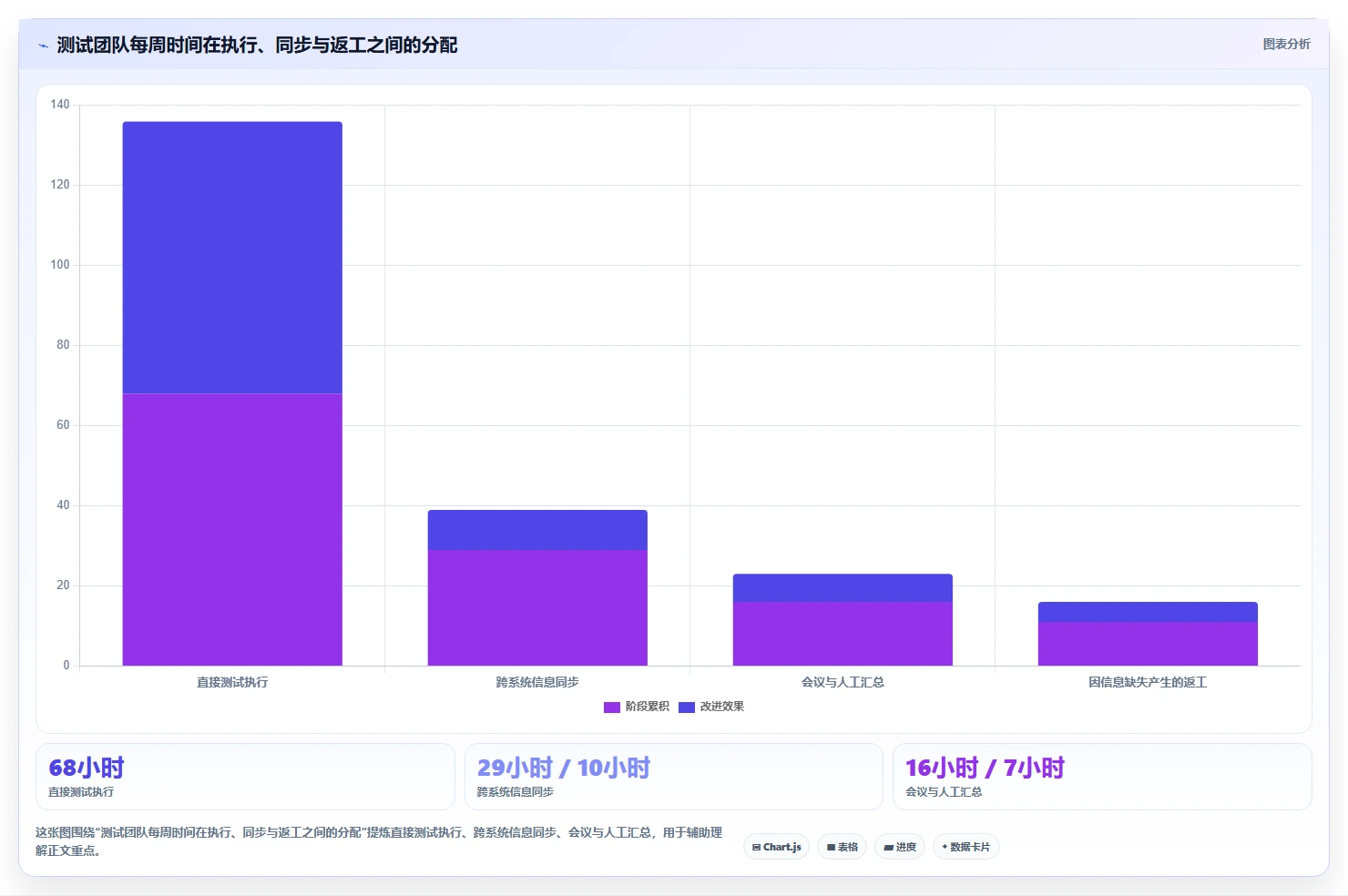The width and height of the screenshot is (1348, 896).
Task: Open the 68小时 data card
Action: coord(245,777)
